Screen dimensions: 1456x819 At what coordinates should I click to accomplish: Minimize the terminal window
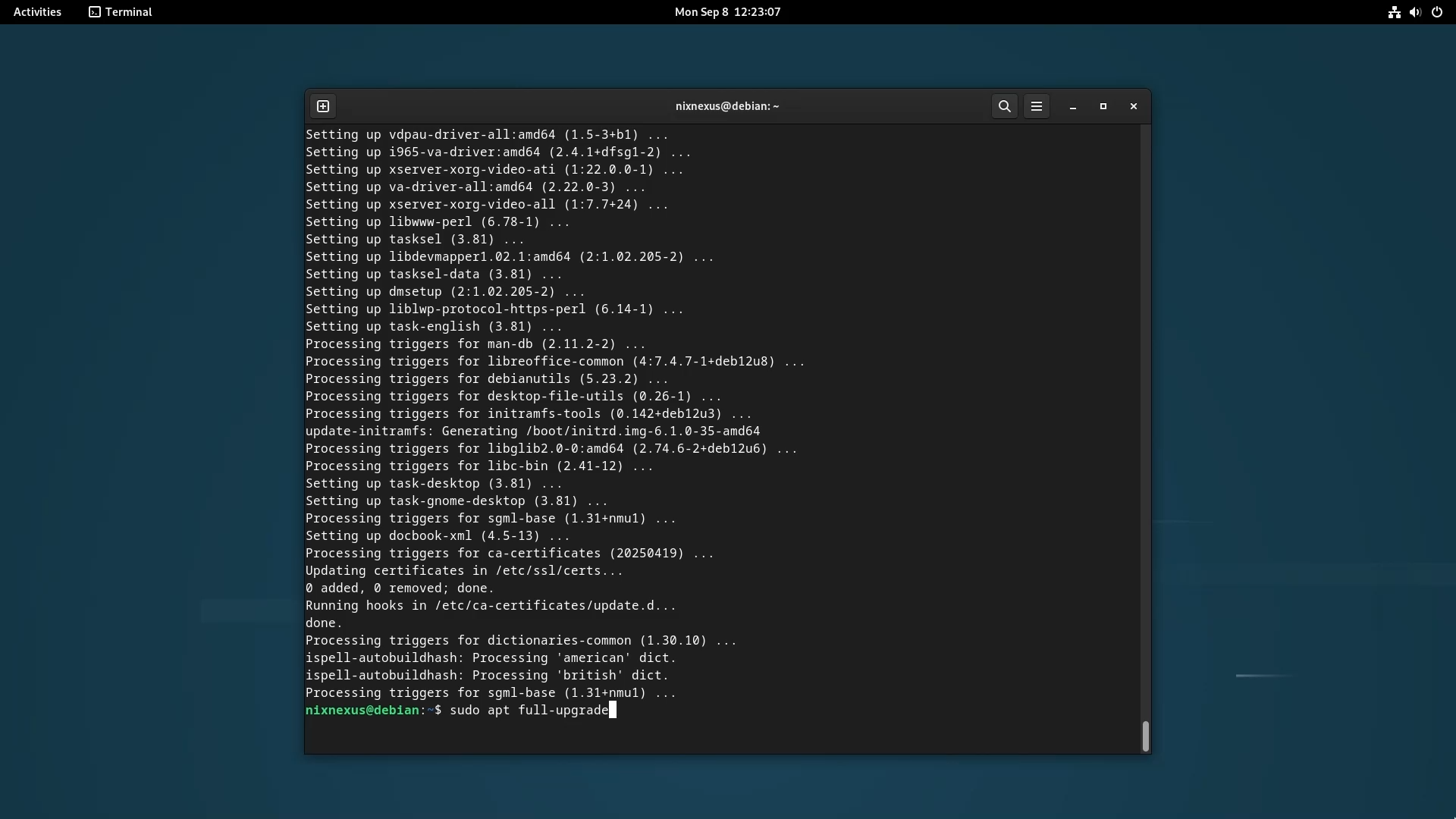(1073, 107)
